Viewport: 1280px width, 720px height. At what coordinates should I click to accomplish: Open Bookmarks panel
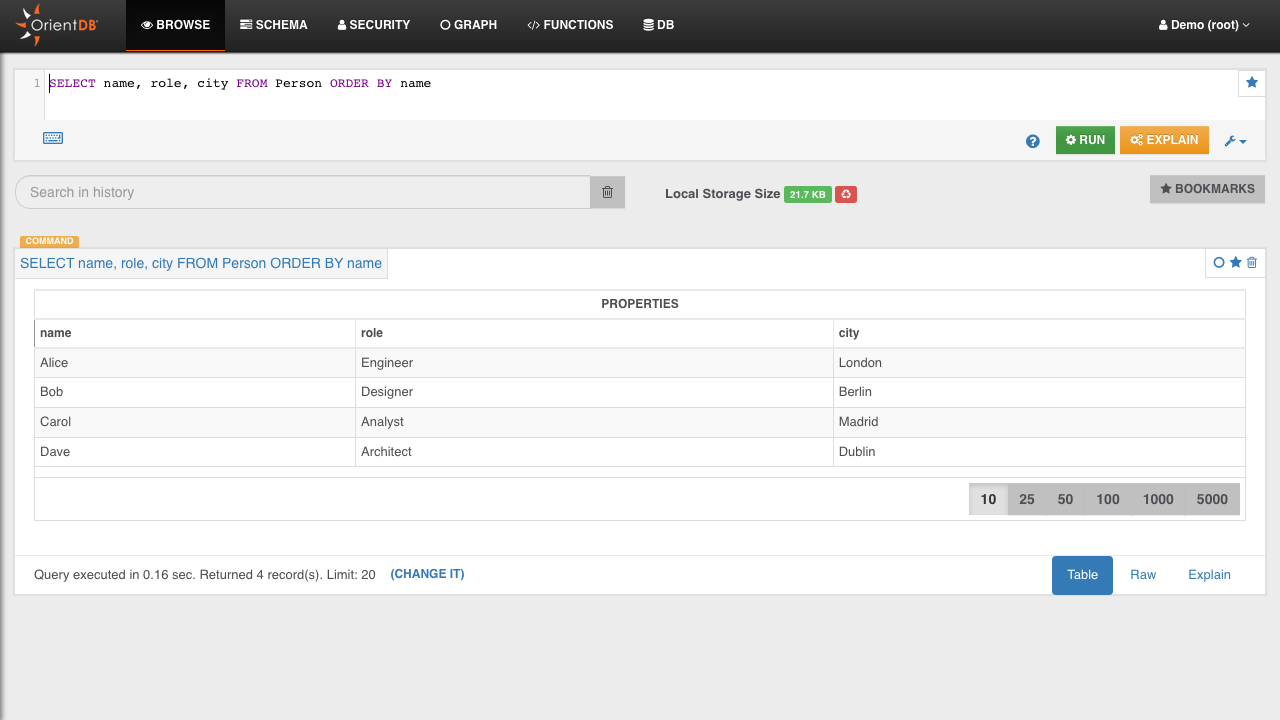[1207, 189]
